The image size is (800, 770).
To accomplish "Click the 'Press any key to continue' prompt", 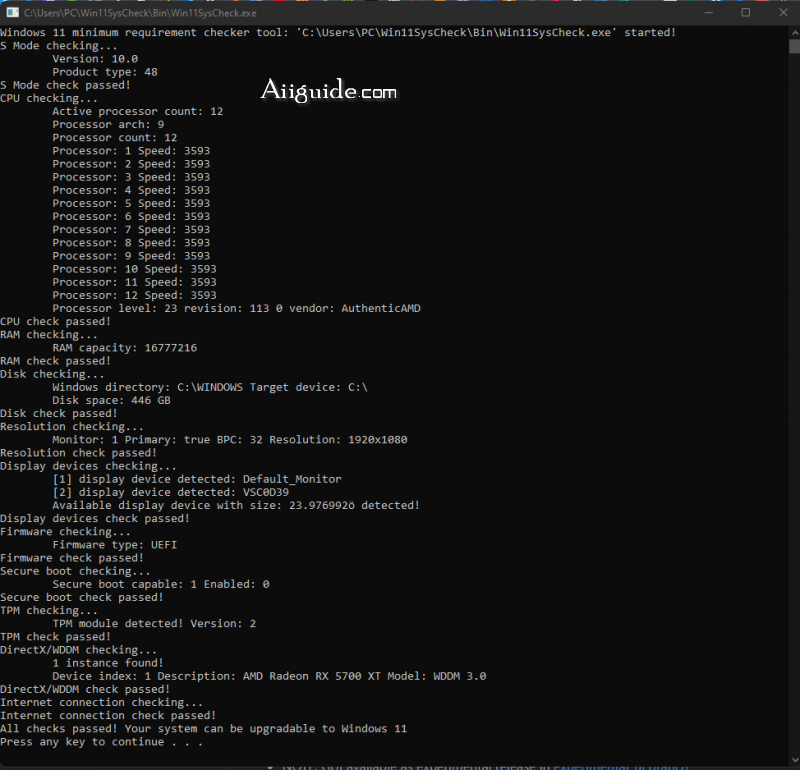I will pos(102,742).
